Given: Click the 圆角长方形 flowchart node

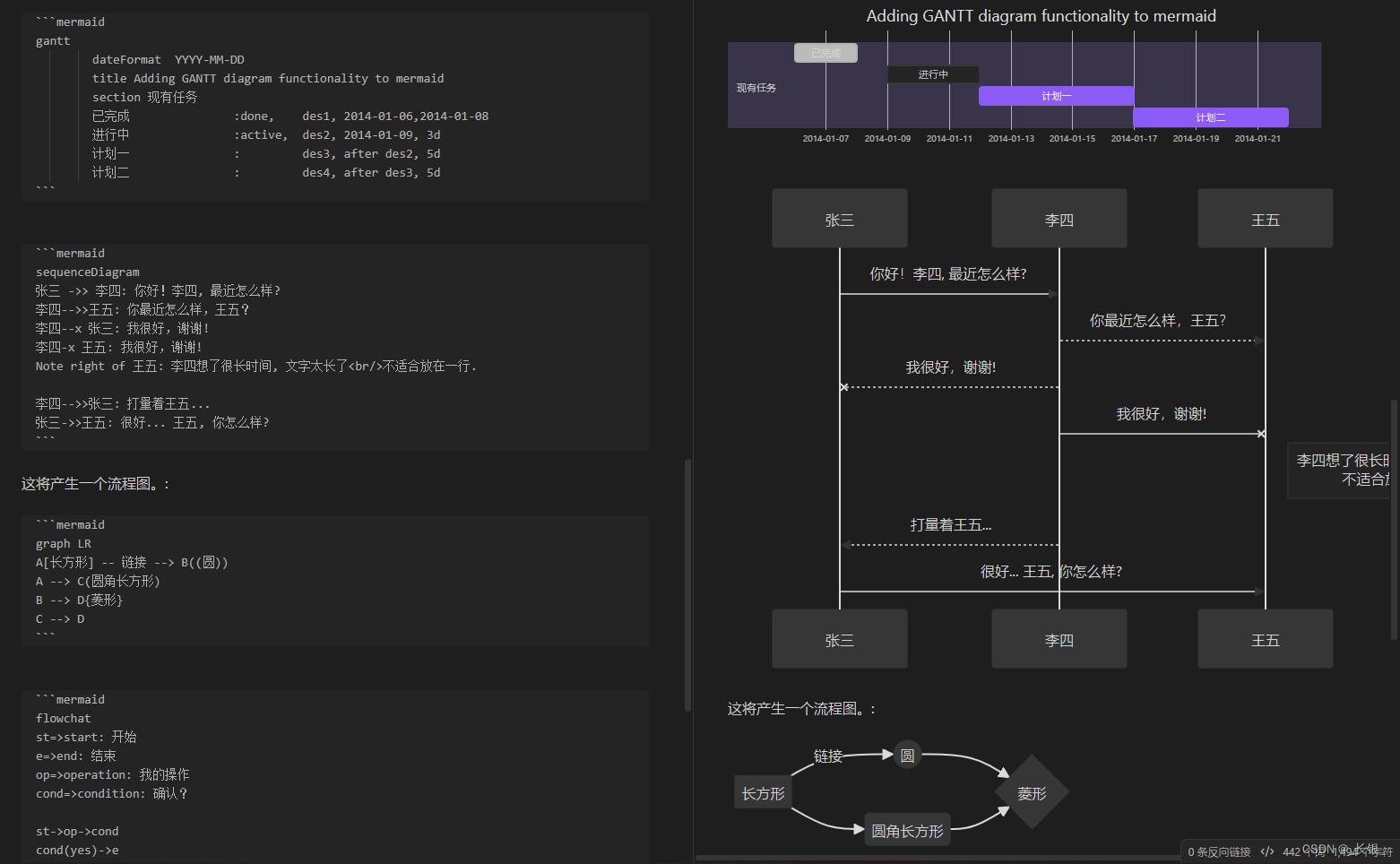Looking at the screenshot, I should [x=908, y=831].
